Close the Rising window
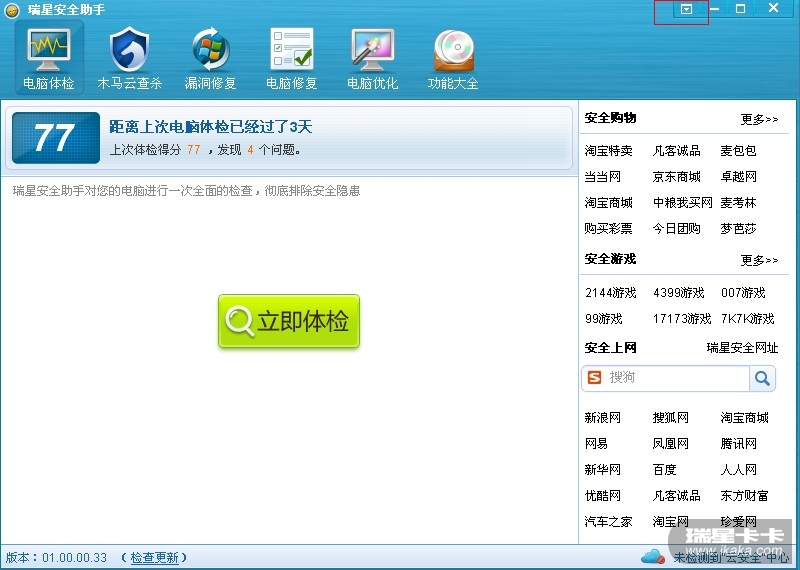This screenshot has height=570, width=800. (x=773, y=8)
